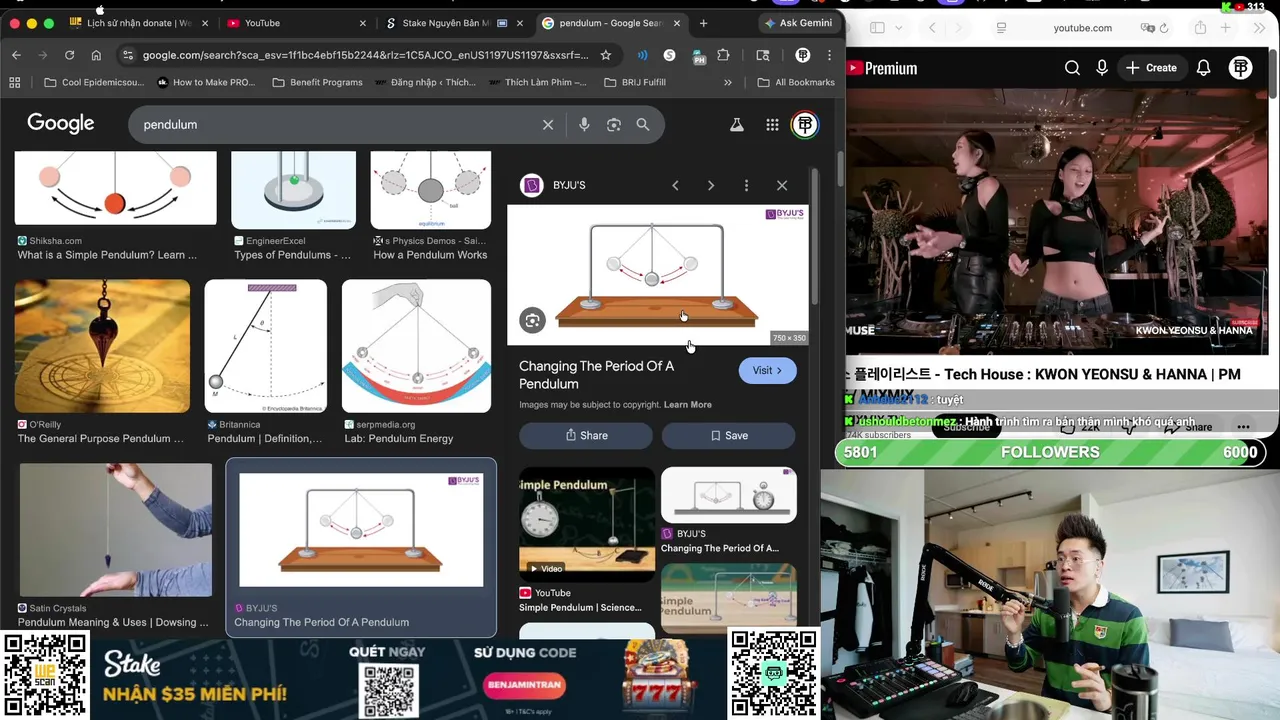This screenshot has width=1280, height=720.
Task: Open YouTube search in Safari window
Action: (x=1072, y=68)
